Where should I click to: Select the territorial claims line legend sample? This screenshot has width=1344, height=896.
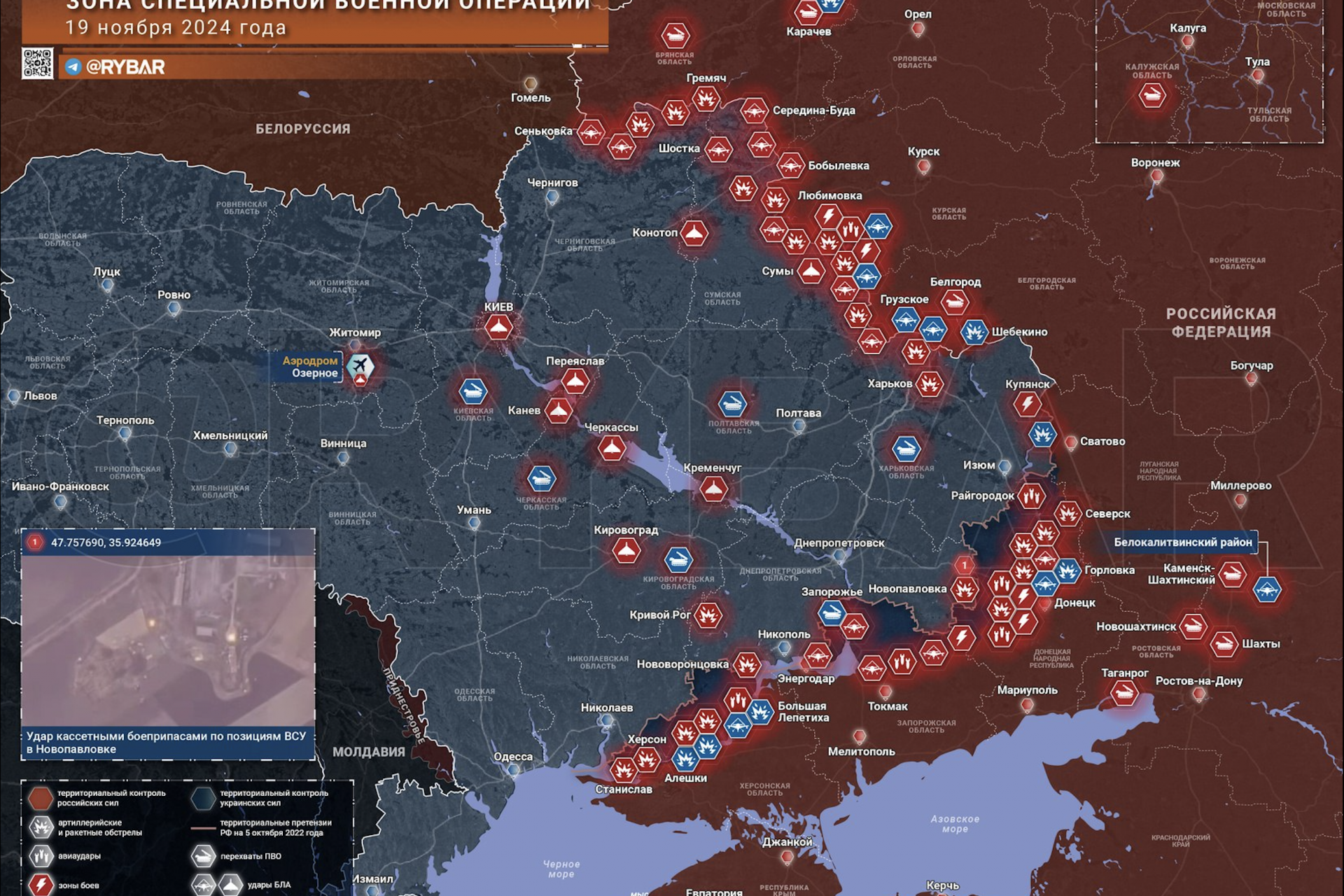coord(204,828)
